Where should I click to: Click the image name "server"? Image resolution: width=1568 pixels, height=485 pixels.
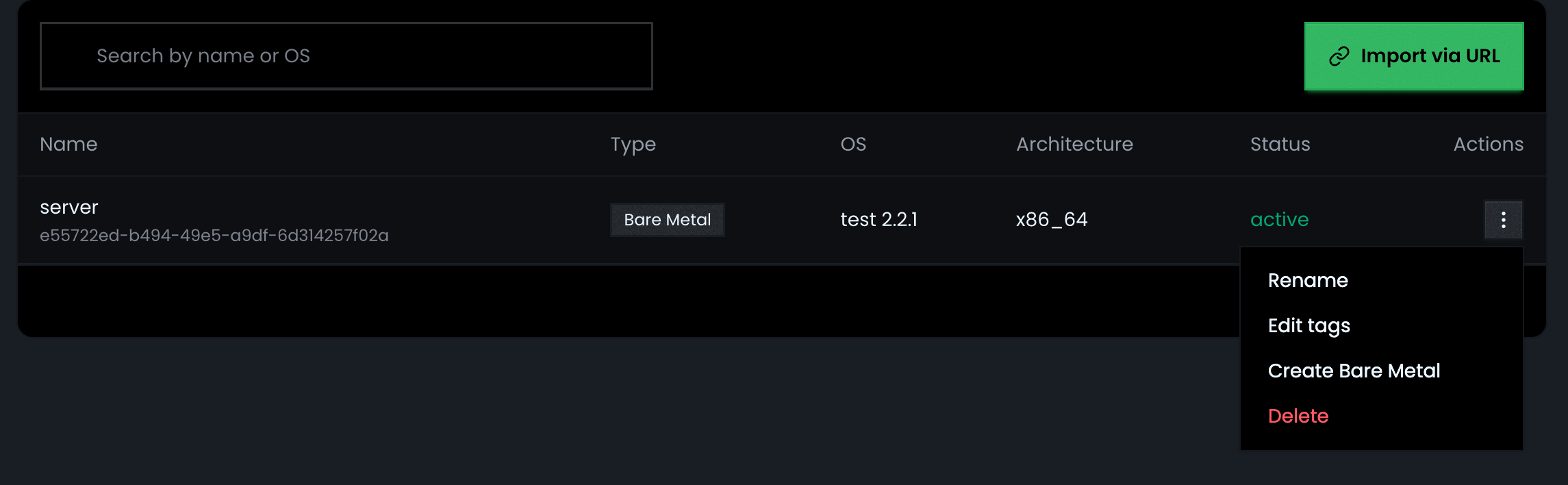69,207
